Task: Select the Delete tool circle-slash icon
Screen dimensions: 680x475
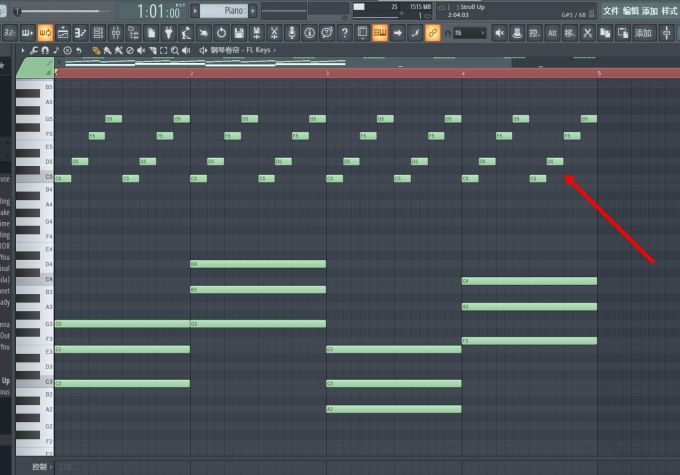Action: 130,50
